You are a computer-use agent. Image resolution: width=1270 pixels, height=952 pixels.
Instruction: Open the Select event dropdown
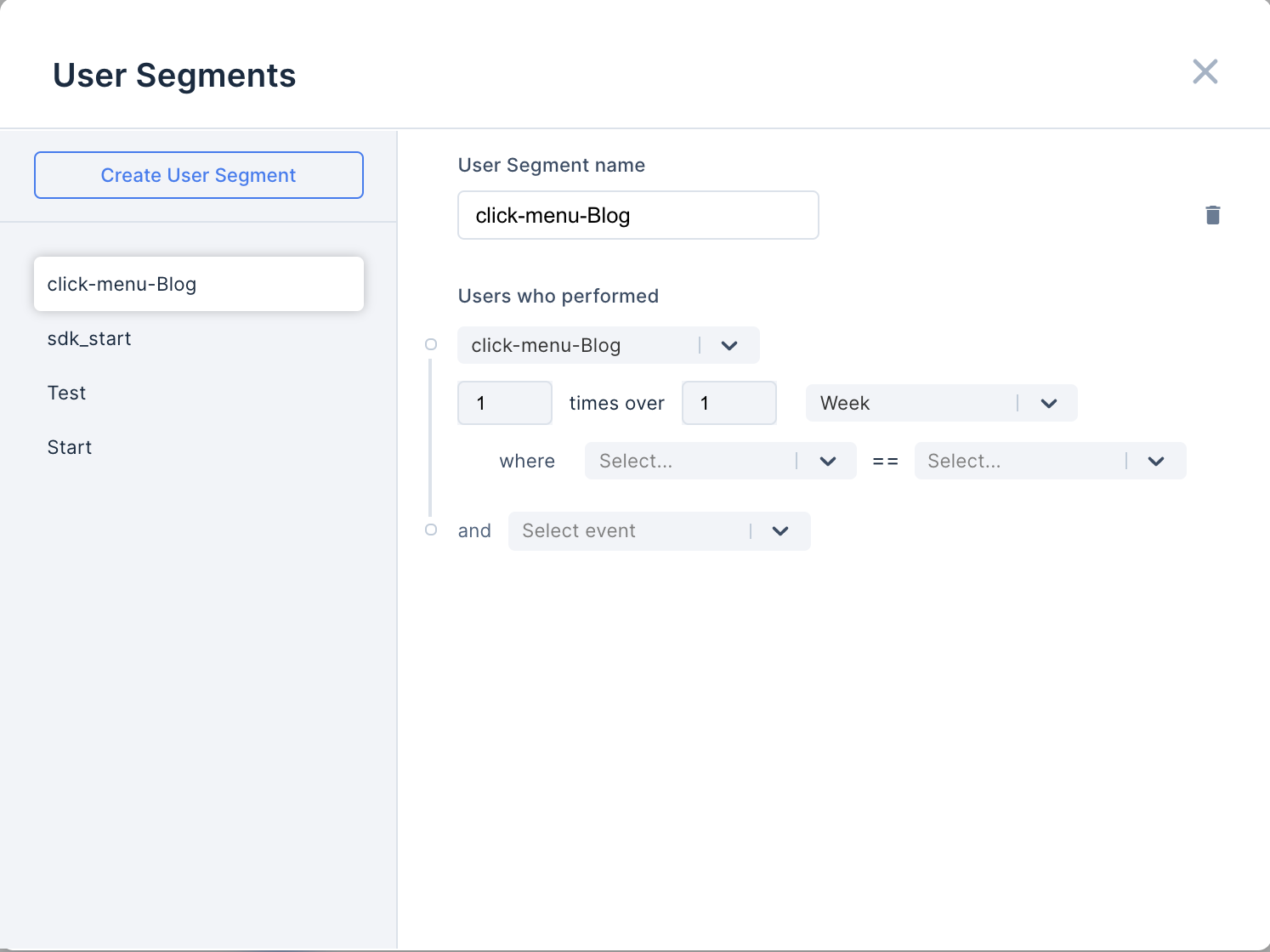[x=660, y=531]
